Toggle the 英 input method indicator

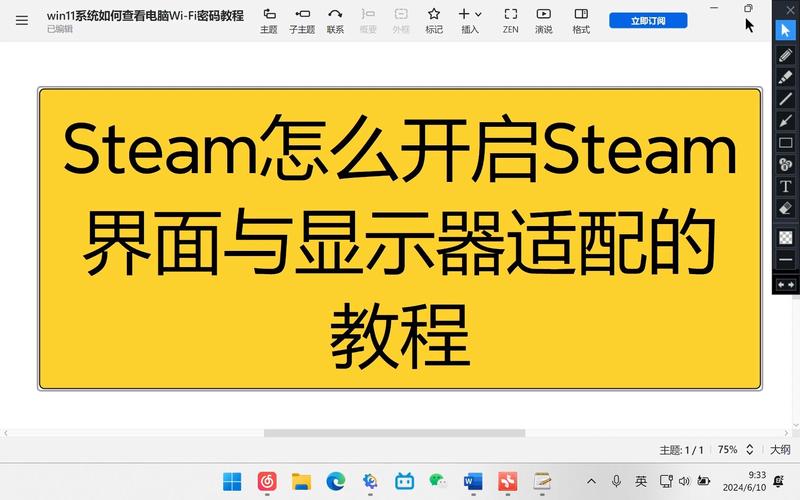click(x=641, y=481)
